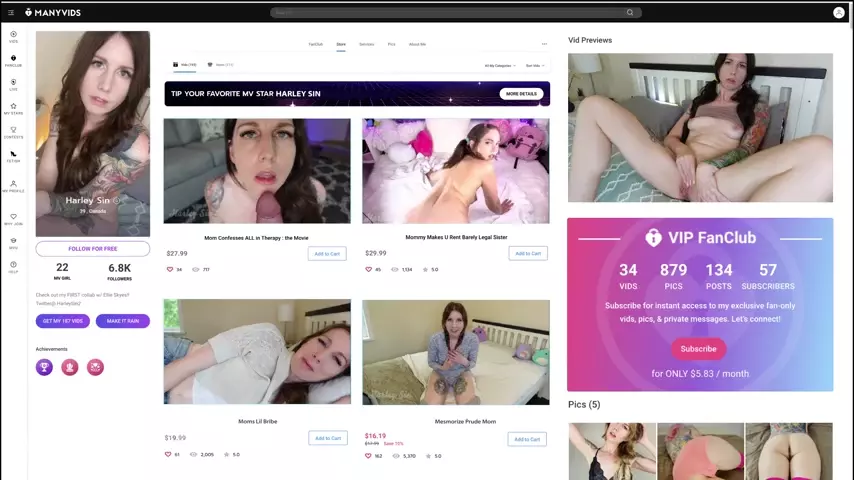The width and height of the screenshot is (854, 480).
Task: Open MV Stars in the sidebar
Action: coord(13,108)
